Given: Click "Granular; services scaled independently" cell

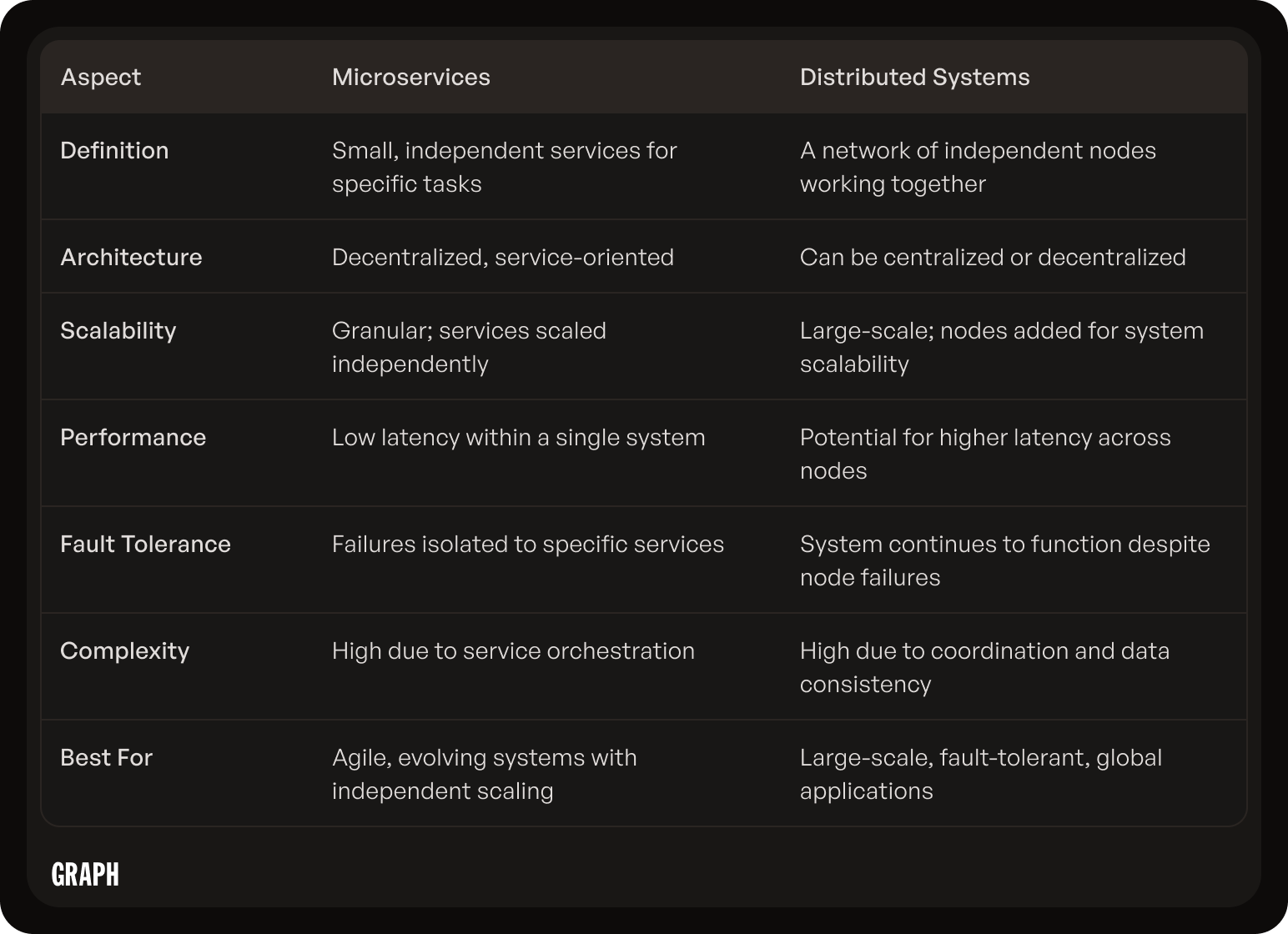Looking at the screenshot, I should (x=469, y=347).
